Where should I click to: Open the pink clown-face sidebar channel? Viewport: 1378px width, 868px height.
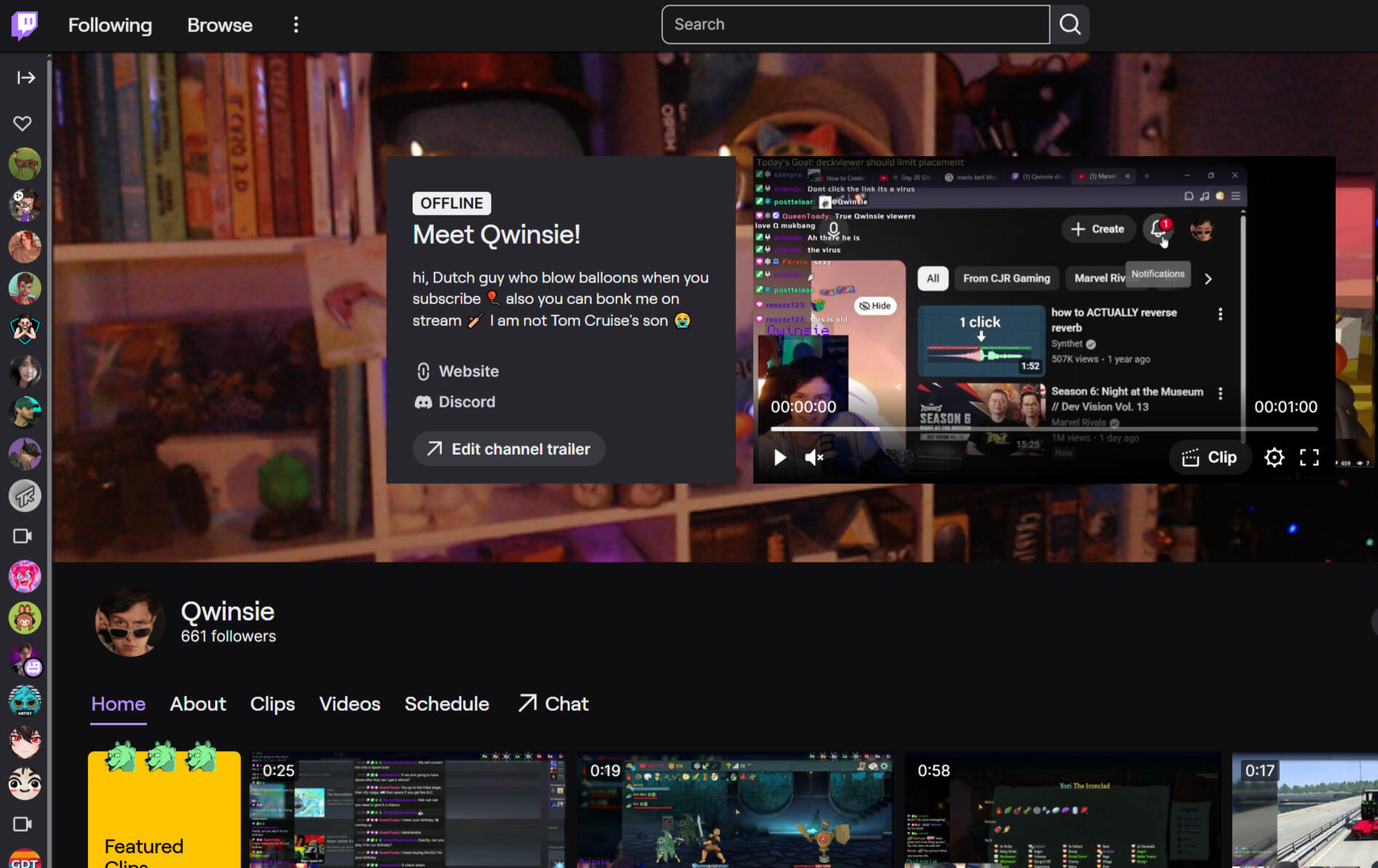[x=25, y=577]
